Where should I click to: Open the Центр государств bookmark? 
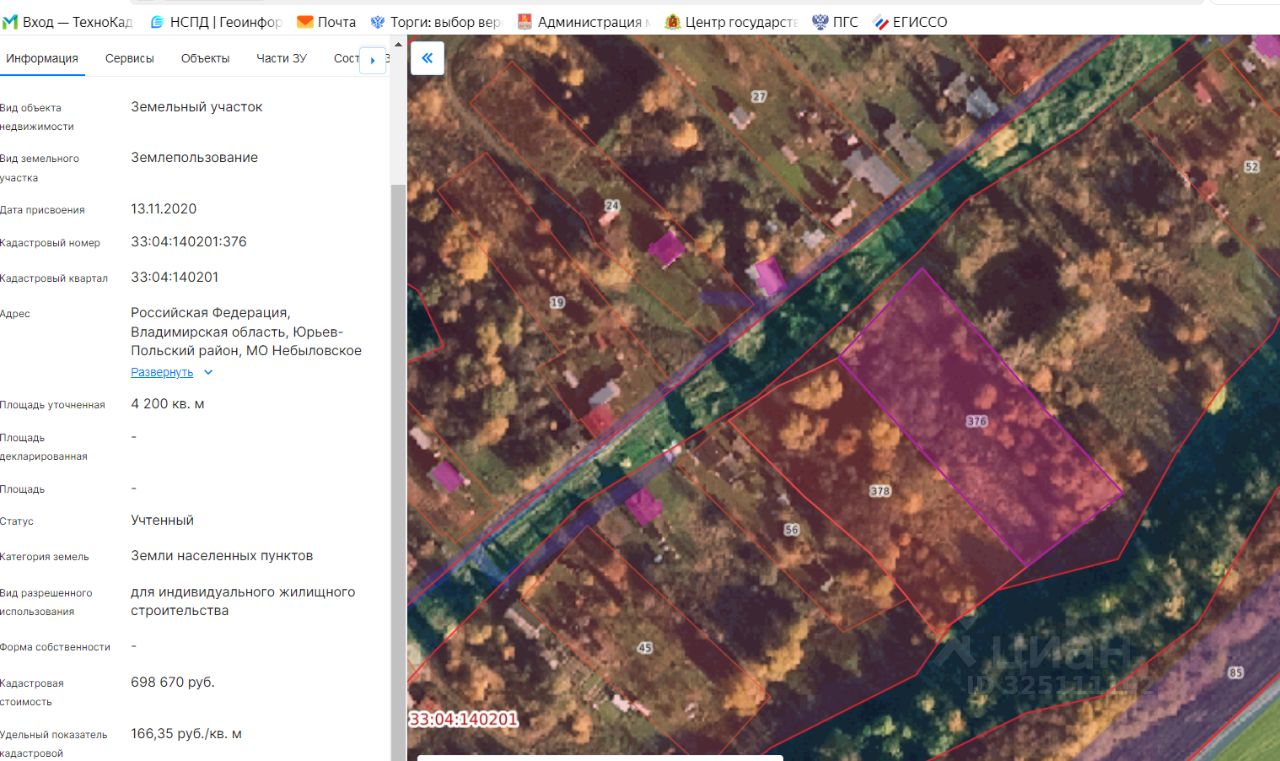click(x=731, y=22)
